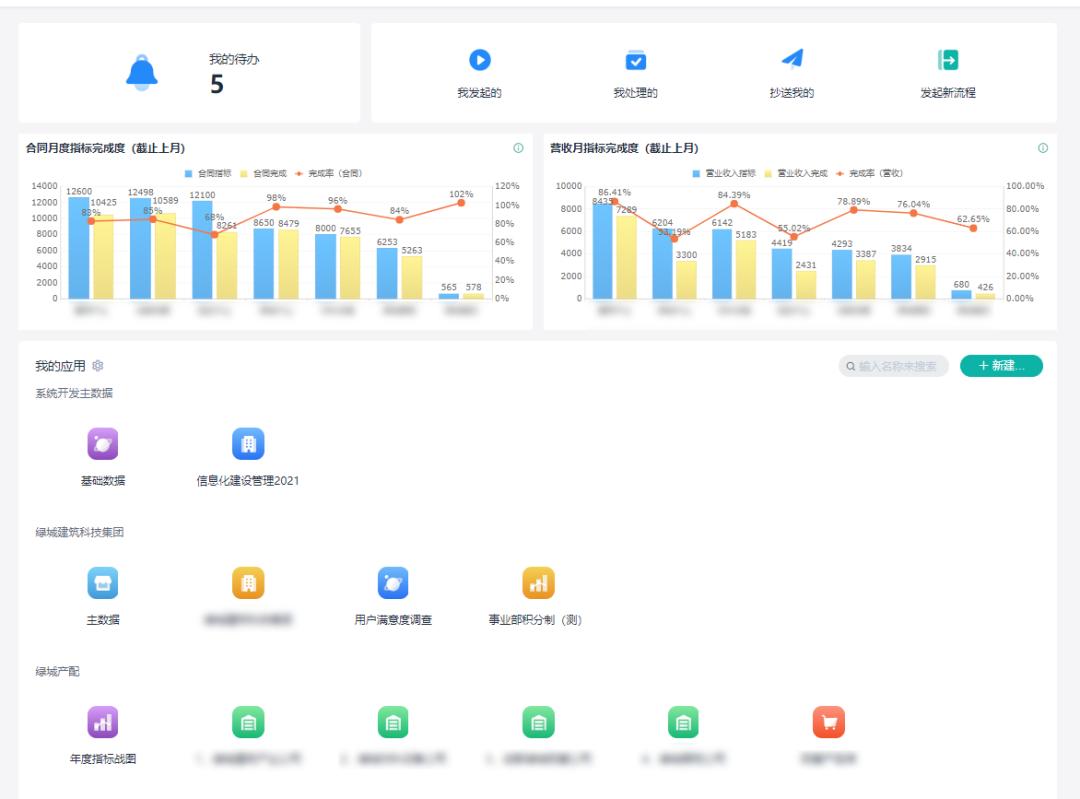Toggle the 完成率（合同）legend item
This screenshot has width=1080, height=799.
(x=329, y=174)
